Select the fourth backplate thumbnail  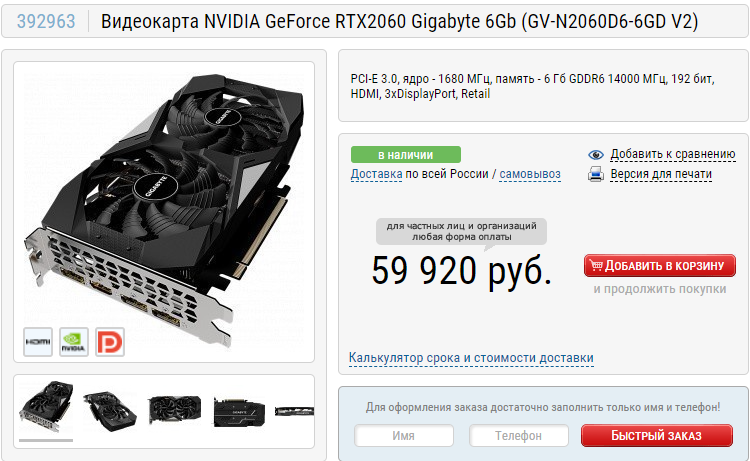pos(239,412)
